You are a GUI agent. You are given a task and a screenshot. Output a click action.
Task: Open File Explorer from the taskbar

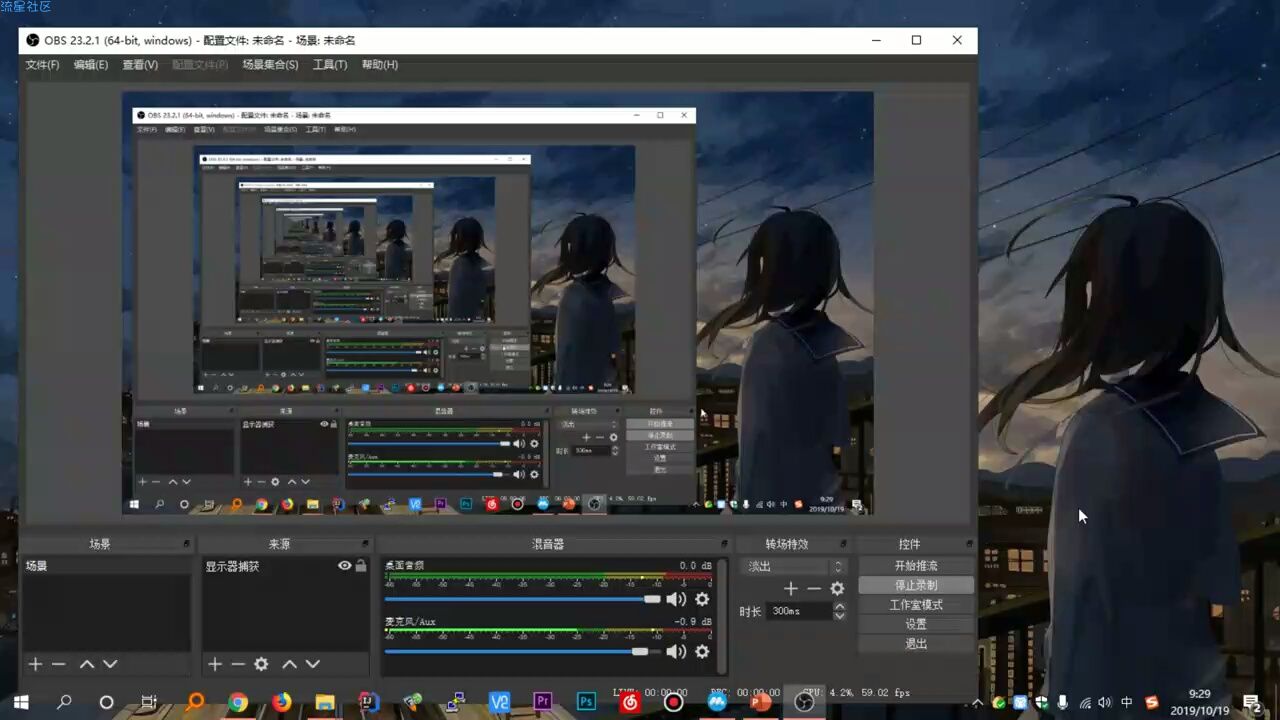pyautogui.click(x=325, y=702)
